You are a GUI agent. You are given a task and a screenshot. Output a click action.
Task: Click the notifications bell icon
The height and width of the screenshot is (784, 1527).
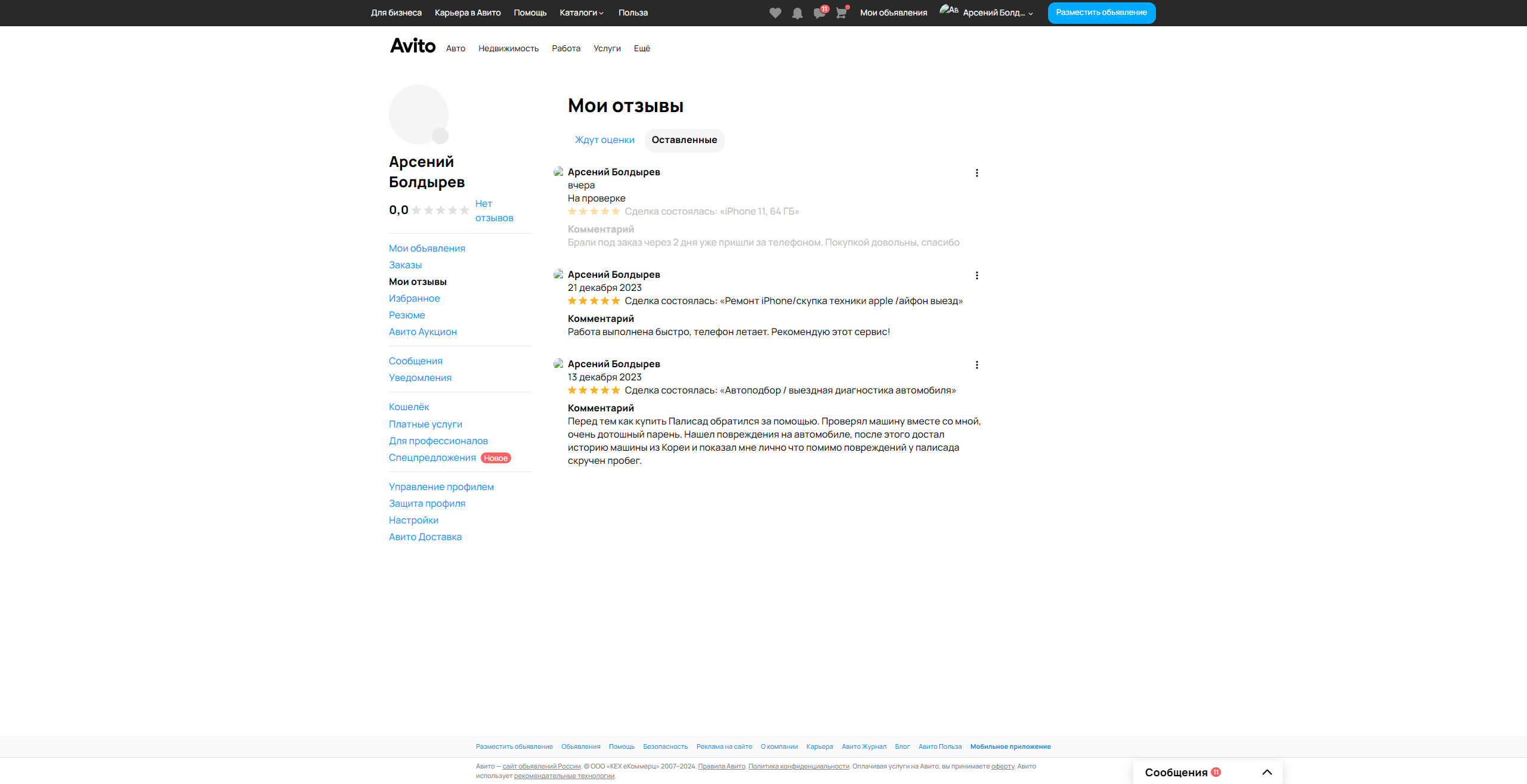click(x=797, y=13)
